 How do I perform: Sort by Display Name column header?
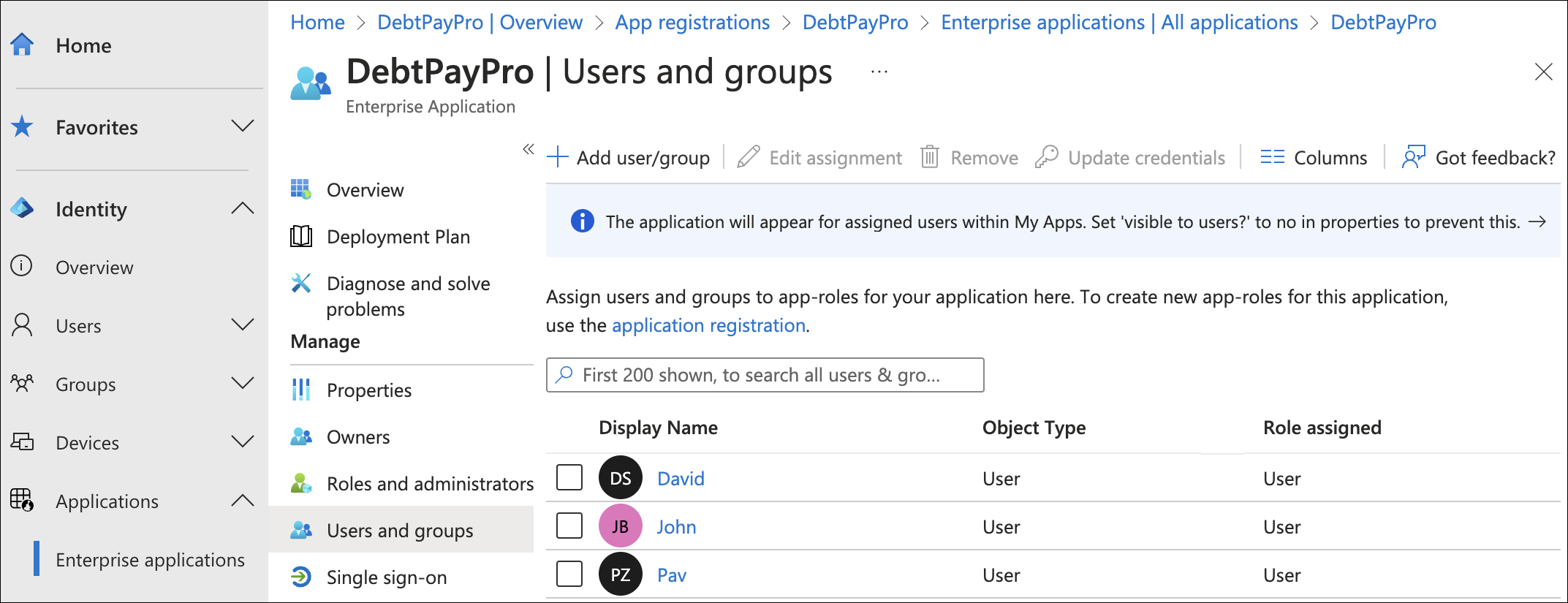pos(658,428)
